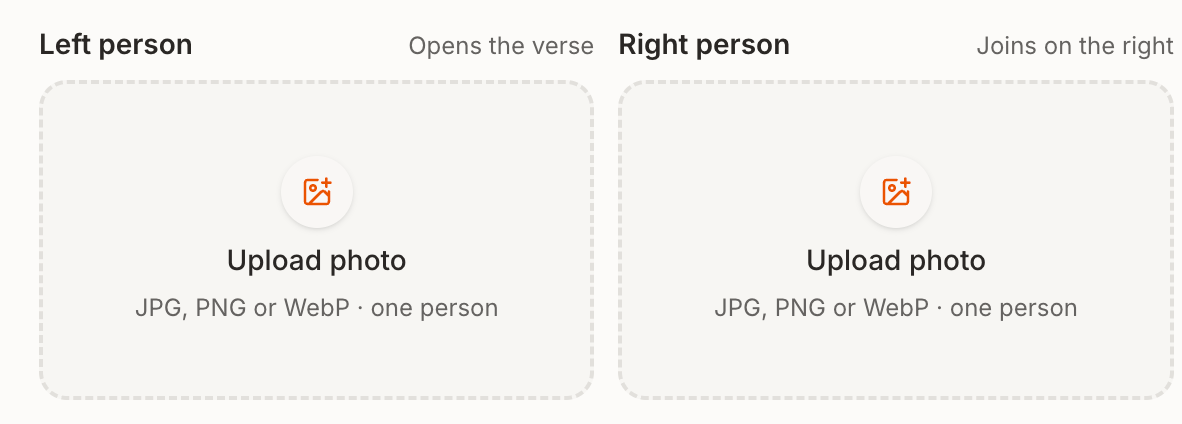The width and height of the screenshot is (1182, 424).
Task: Click "one person" note in the left upload box
Action: [x=434, y=309]
